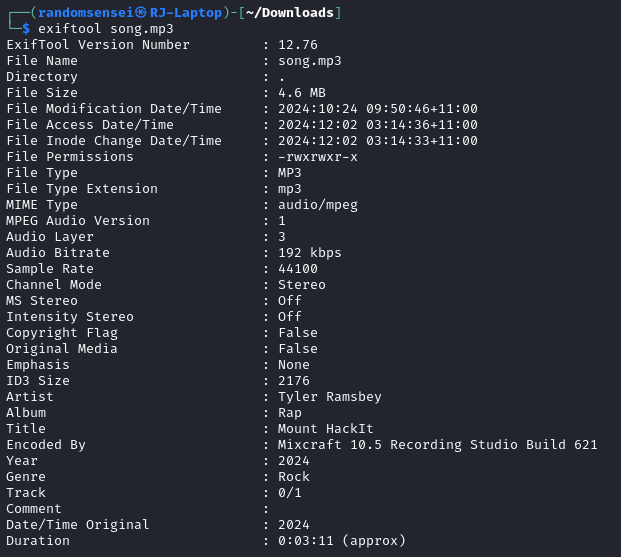The height and width of the screenshot is (557, 621).
Task: Click the MIME Type value audio/mpeg
Action: coord(318,205)
